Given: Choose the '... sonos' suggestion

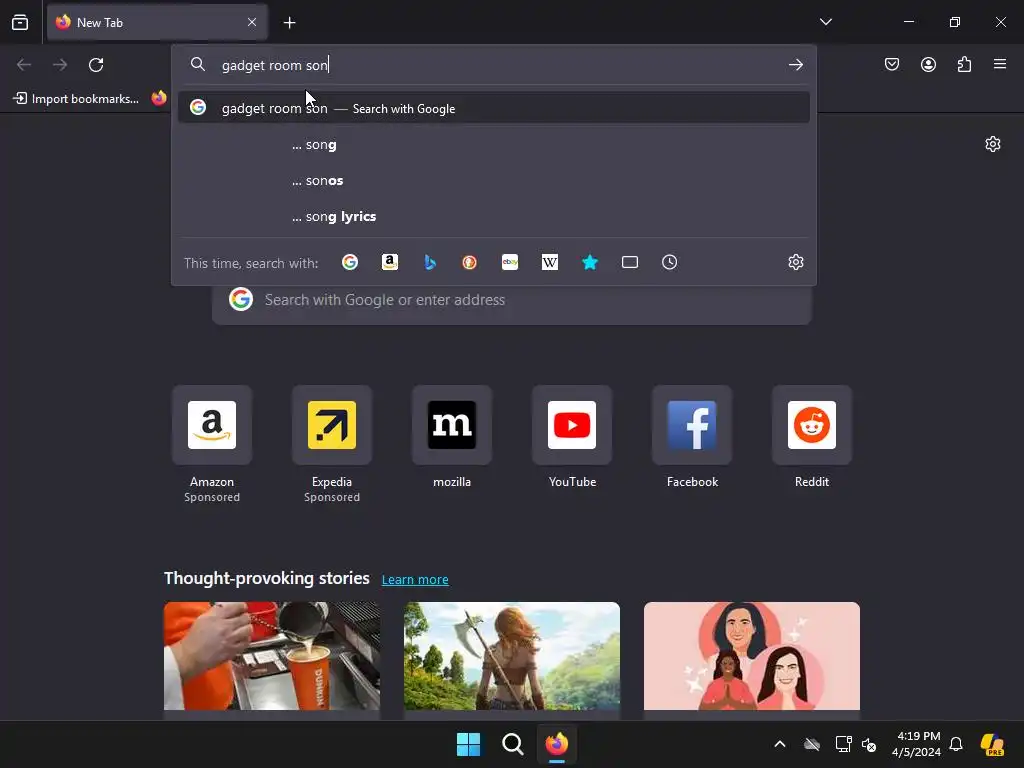Looking at the screenshot, I should pos(494,180).
